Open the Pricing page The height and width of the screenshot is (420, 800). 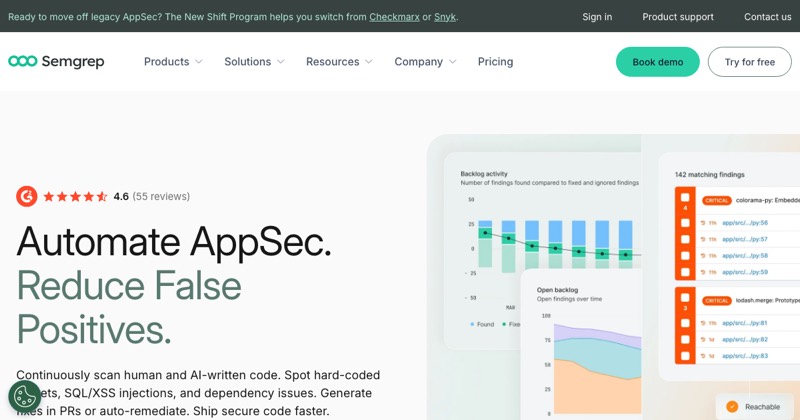(495, 62)
